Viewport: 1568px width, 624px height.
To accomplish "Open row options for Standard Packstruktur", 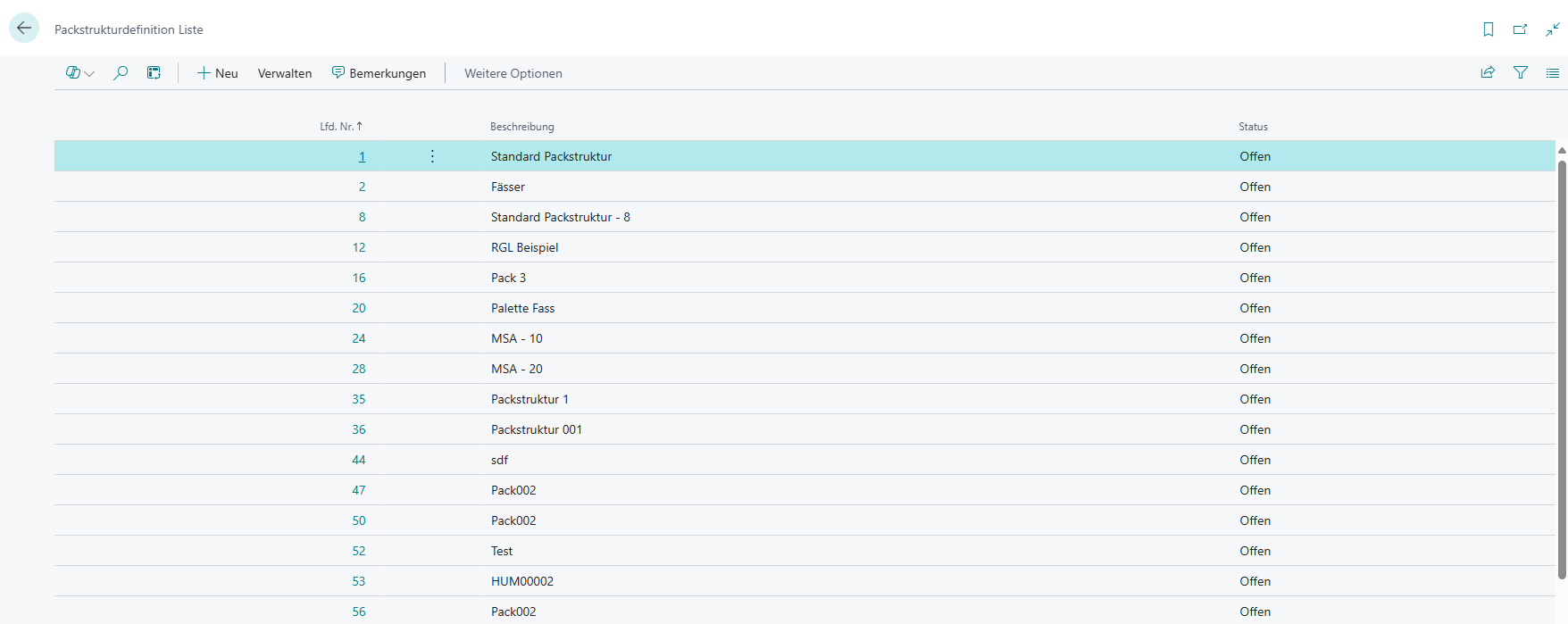I will tap(432, 156).
